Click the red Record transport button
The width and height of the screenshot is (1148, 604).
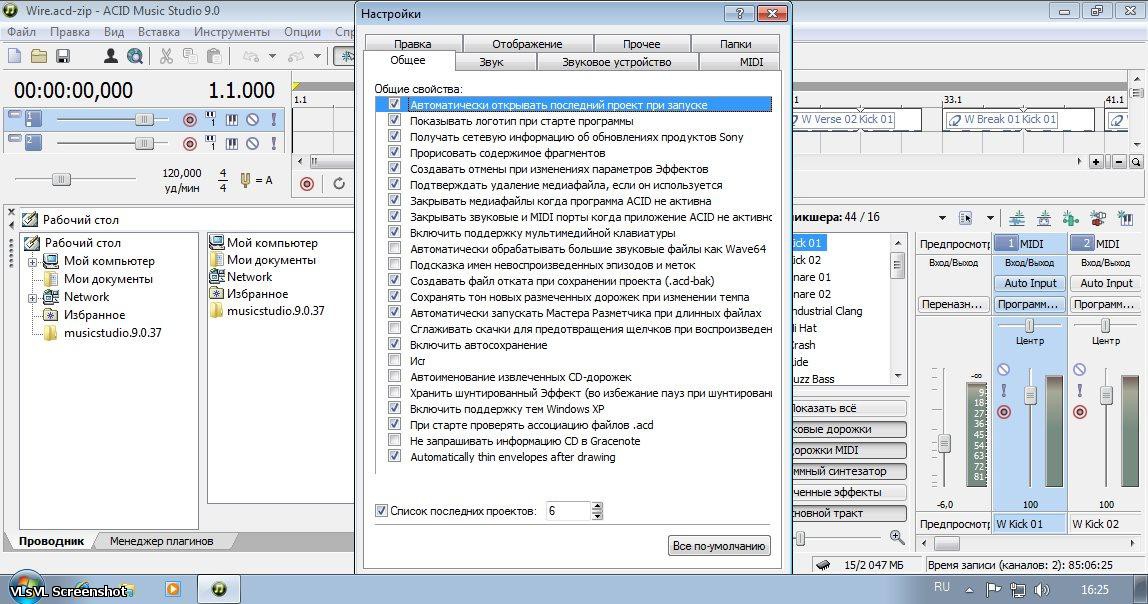pos(307,184)
